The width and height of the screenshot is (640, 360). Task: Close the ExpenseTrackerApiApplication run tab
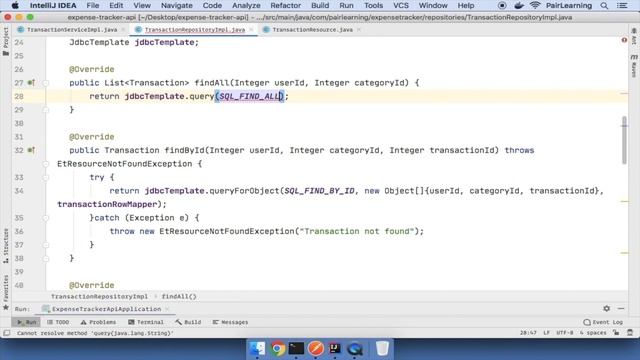167,309
